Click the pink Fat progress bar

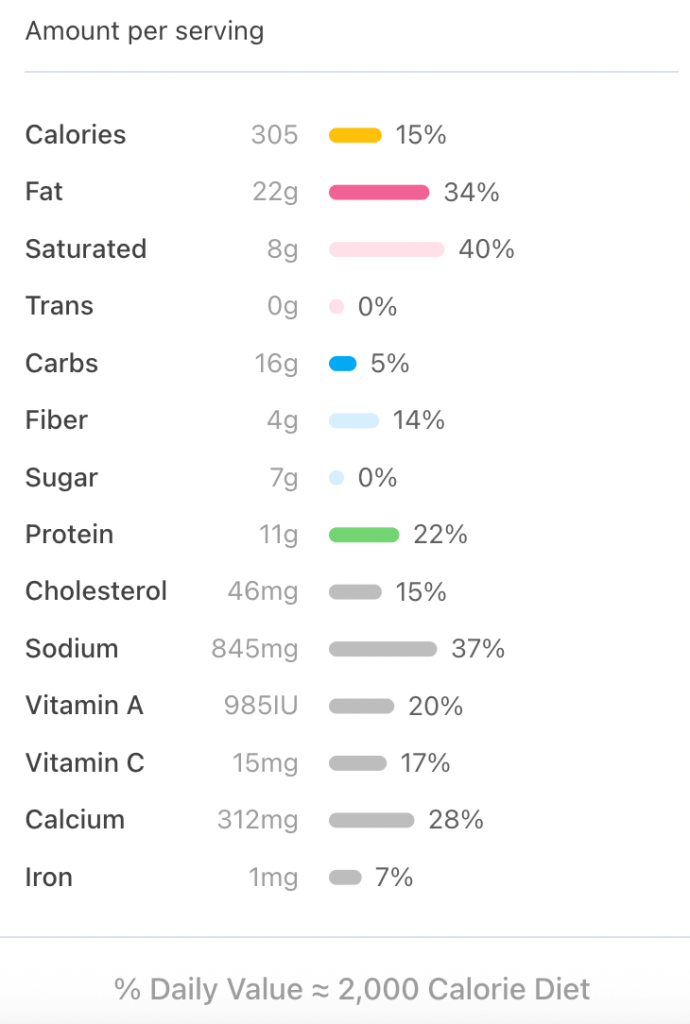[x=379, y=192]
